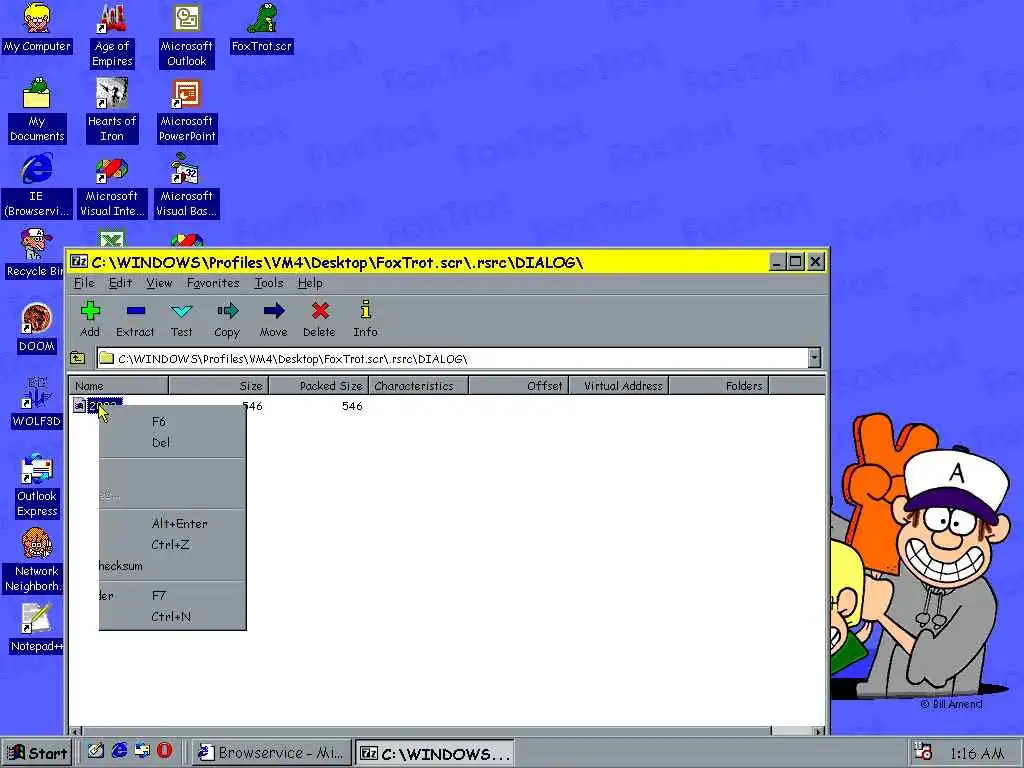Sort by the Folders column header
Image resolution: width=1024 pixels, height=768 pixels.
tap(718, 385)
